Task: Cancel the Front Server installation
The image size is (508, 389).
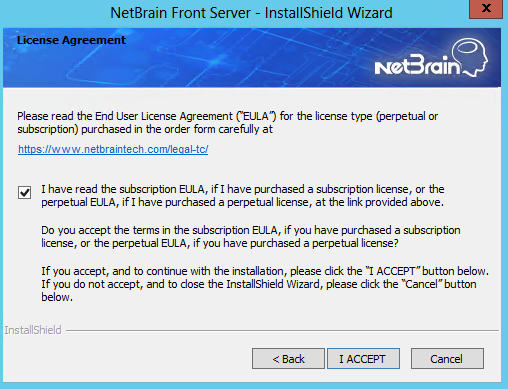Action: coord(447,359)
